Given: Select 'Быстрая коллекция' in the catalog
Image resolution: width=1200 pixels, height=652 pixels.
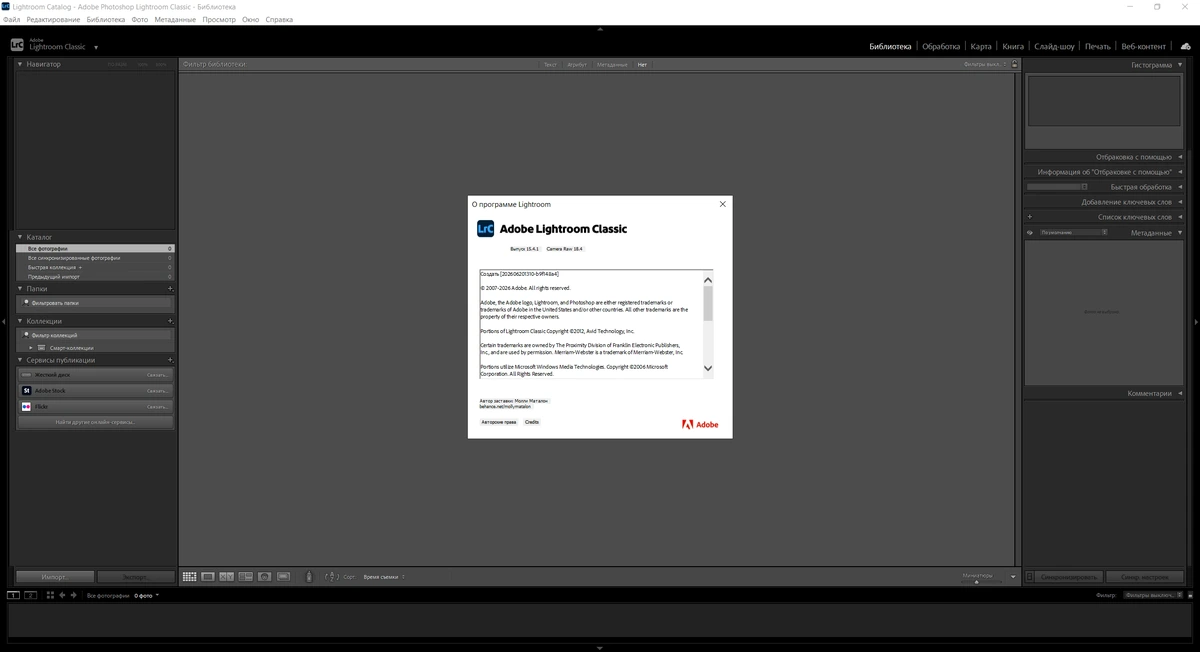Looking at the screenshot, I should point(96,267).
